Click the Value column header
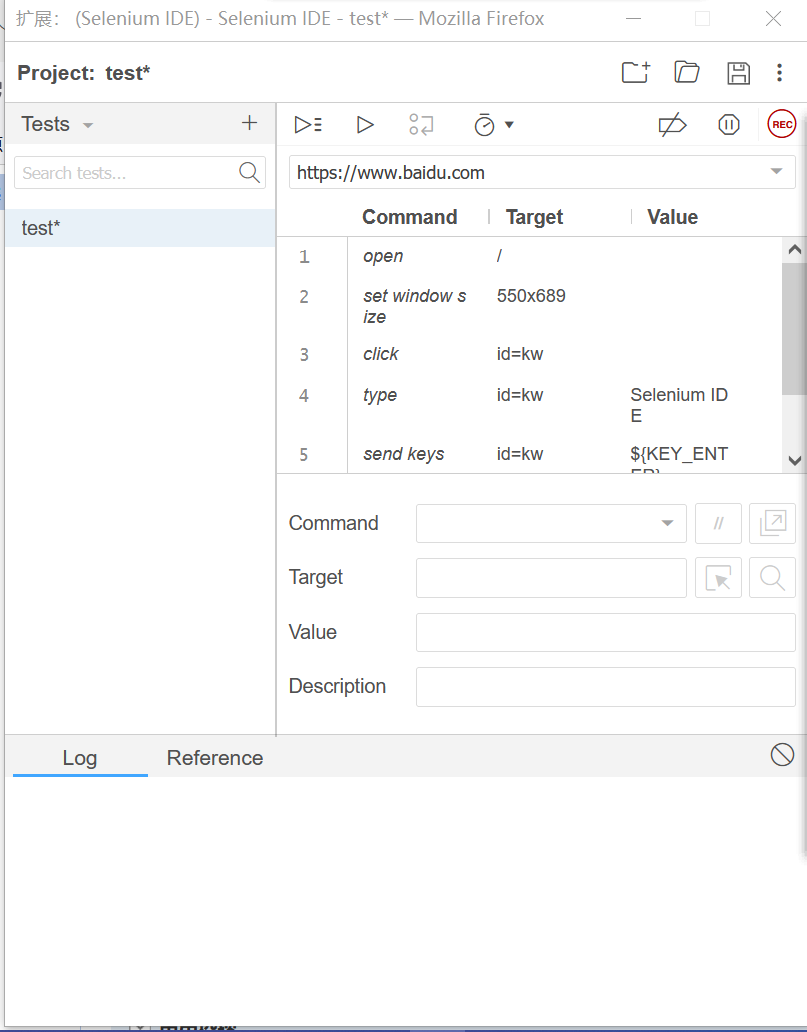Image resolution: width=807 pixels, height=1032 pixels. pyautogui.click(x=672, y=217)
